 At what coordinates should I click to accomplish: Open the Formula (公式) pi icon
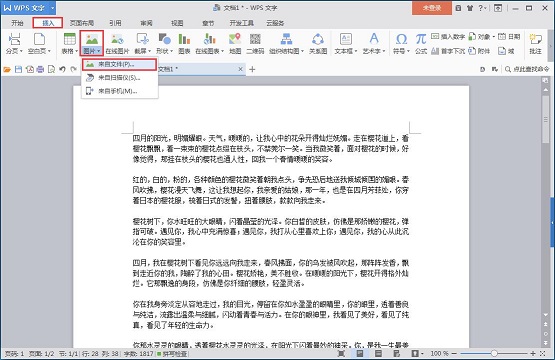421,44
